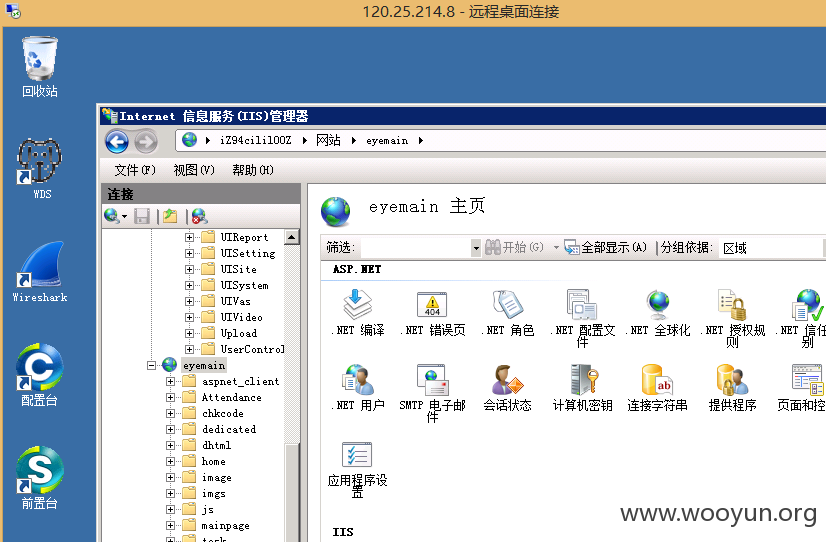Expand the dedicated folder node

170,429
